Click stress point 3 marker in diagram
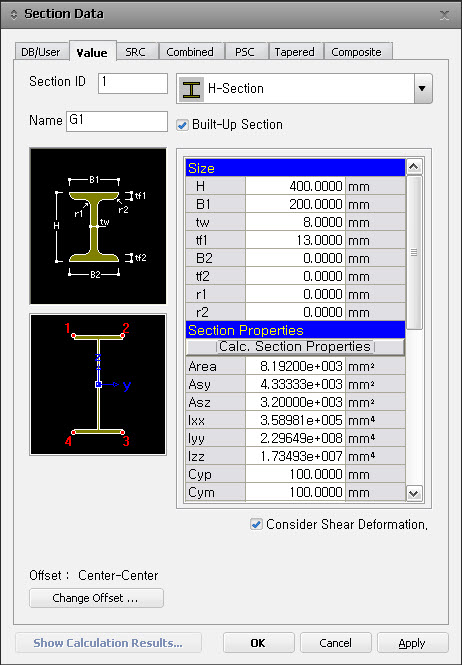Screen dimensions: 462x665 [x=123, y=432]
